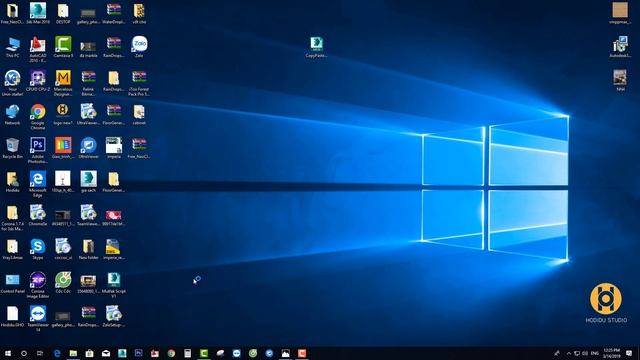Select the imperia image thumbnail on desktop
This screenshot has width=640, height=360.
tap(114, 148)
